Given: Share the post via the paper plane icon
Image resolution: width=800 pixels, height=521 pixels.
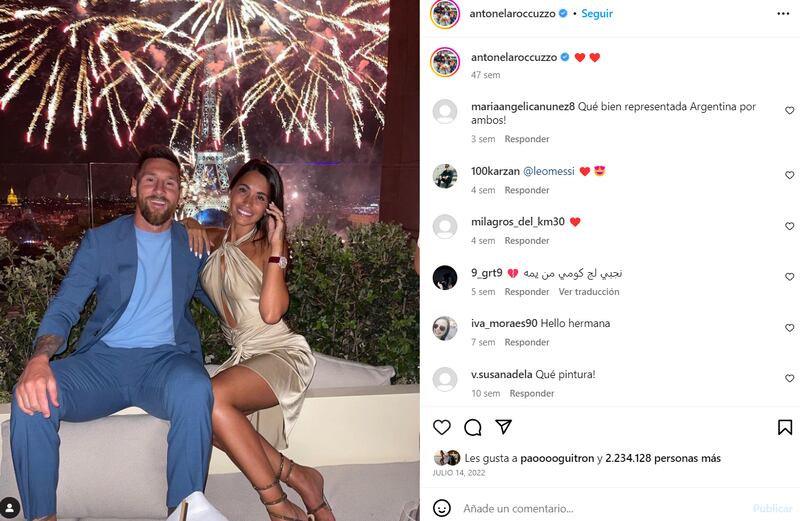Looking at the screenshot, I should point(504,427).
